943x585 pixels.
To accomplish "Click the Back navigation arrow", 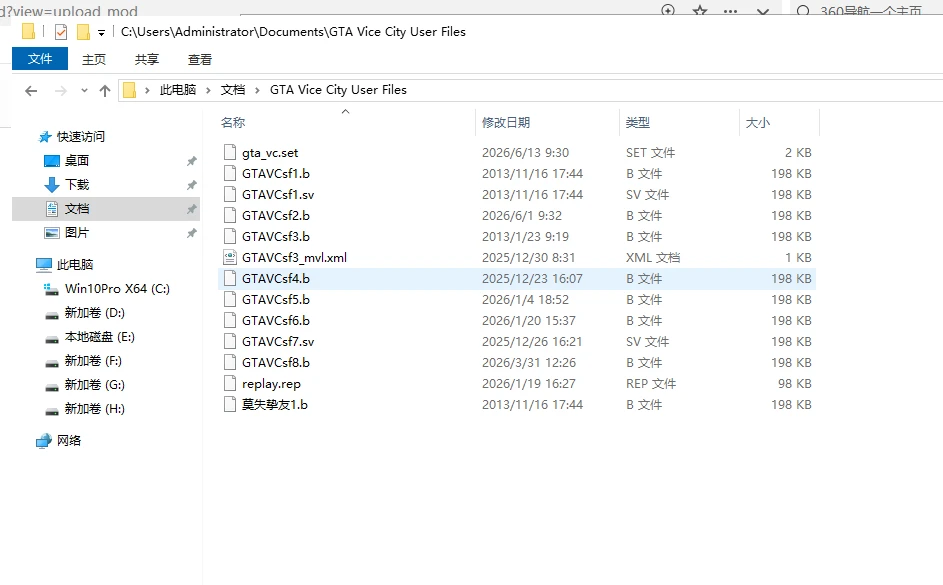I will [31, 91].
